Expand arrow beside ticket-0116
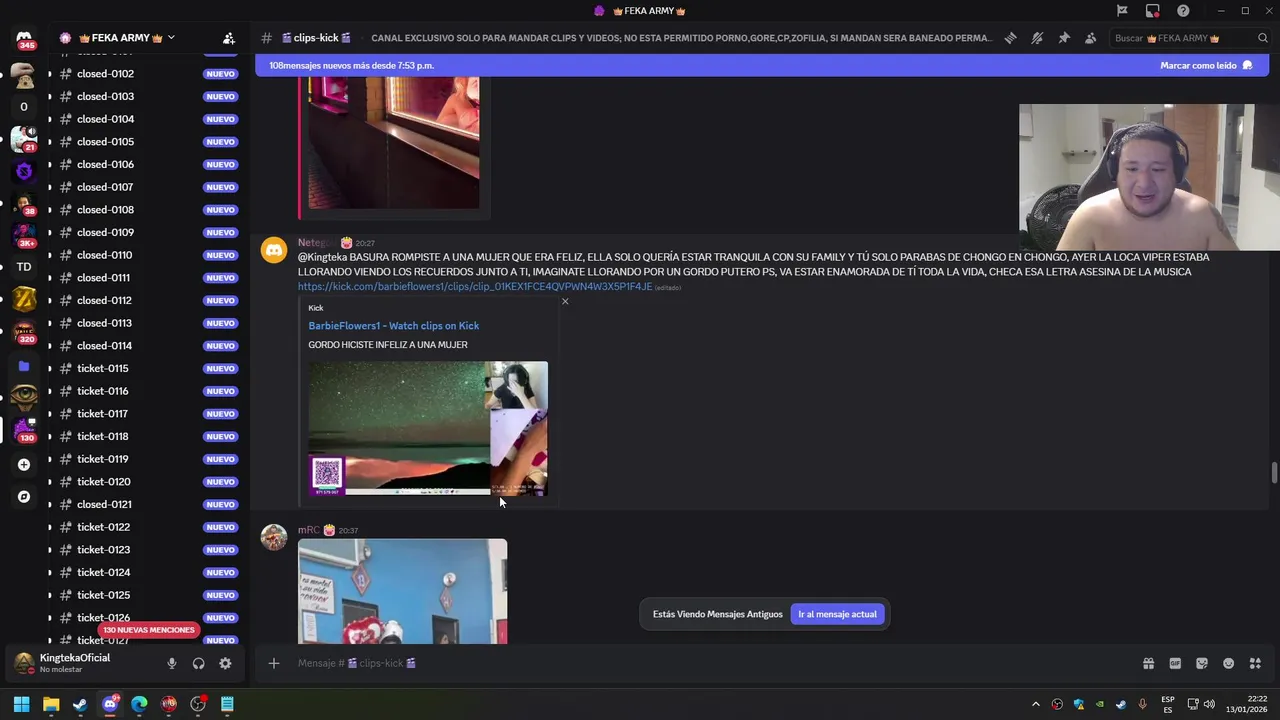The image size is (1280, 720). 50,391
